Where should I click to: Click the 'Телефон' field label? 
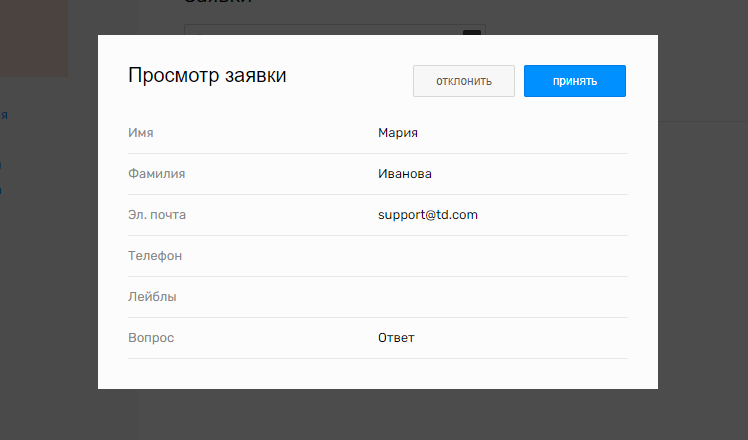[155, 256]
